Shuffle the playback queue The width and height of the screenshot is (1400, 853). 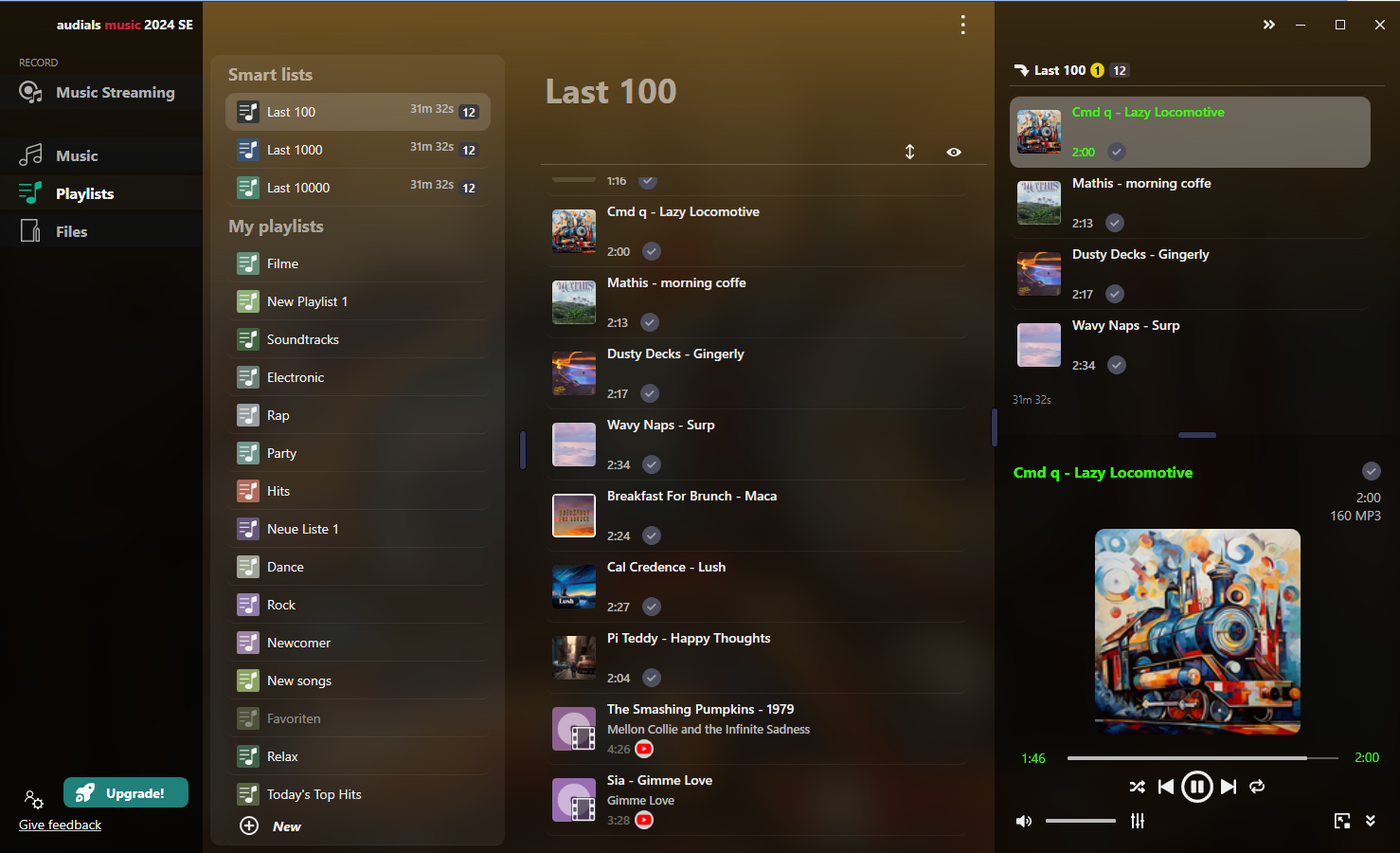tap(1137, 787)
